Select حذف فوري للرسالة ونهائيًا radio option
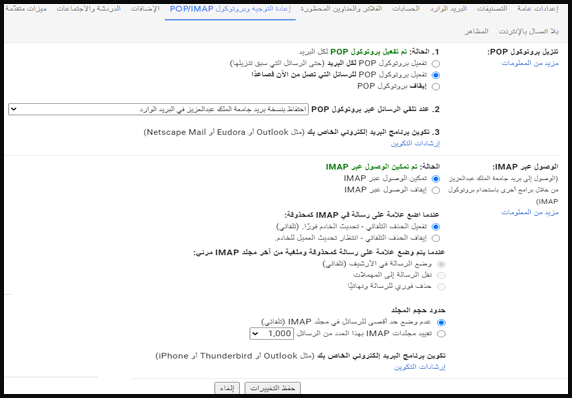 441,287
